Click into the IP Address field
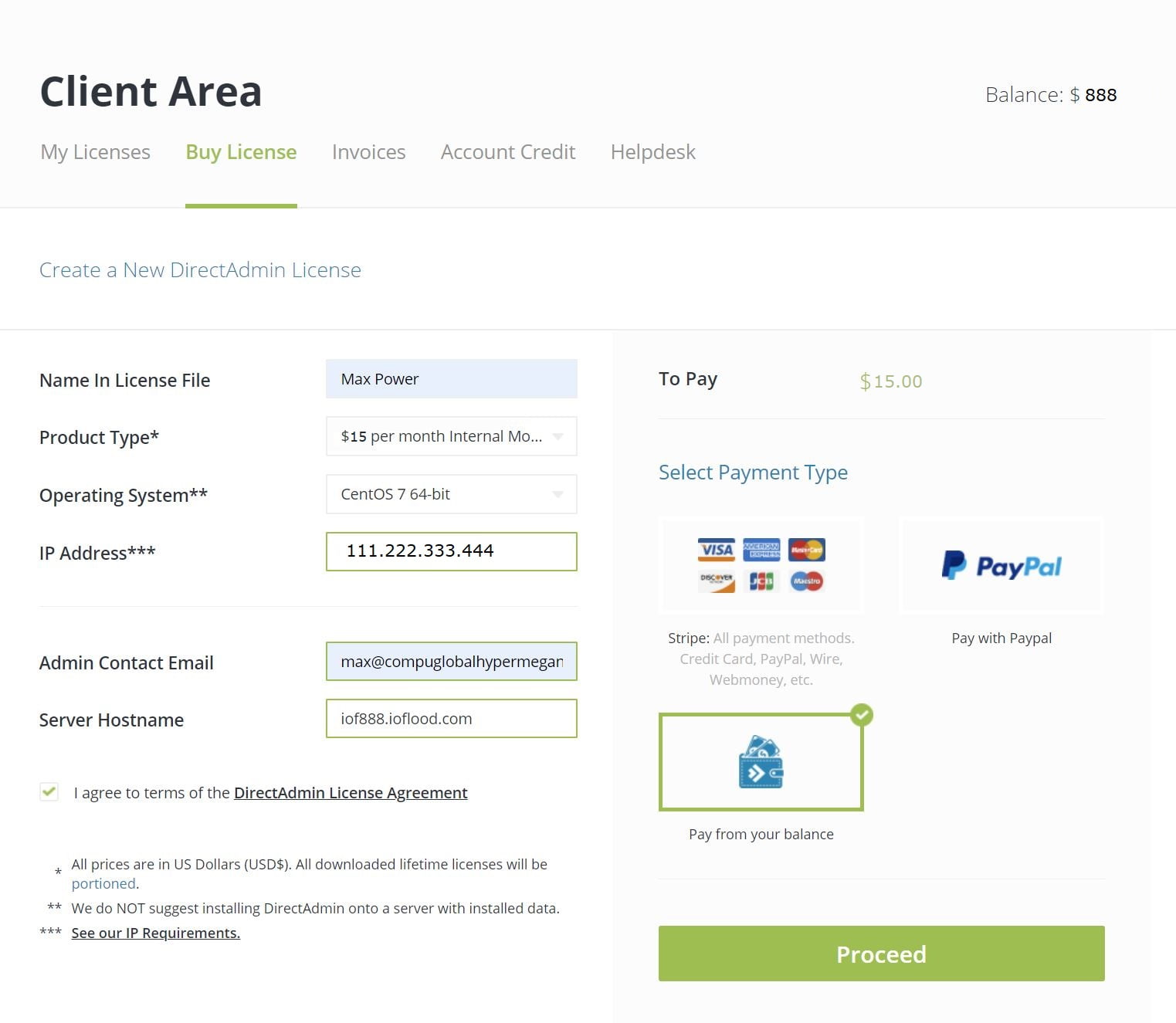The height and width of the screenshot is (1023, 1176). tap(451, 551)
